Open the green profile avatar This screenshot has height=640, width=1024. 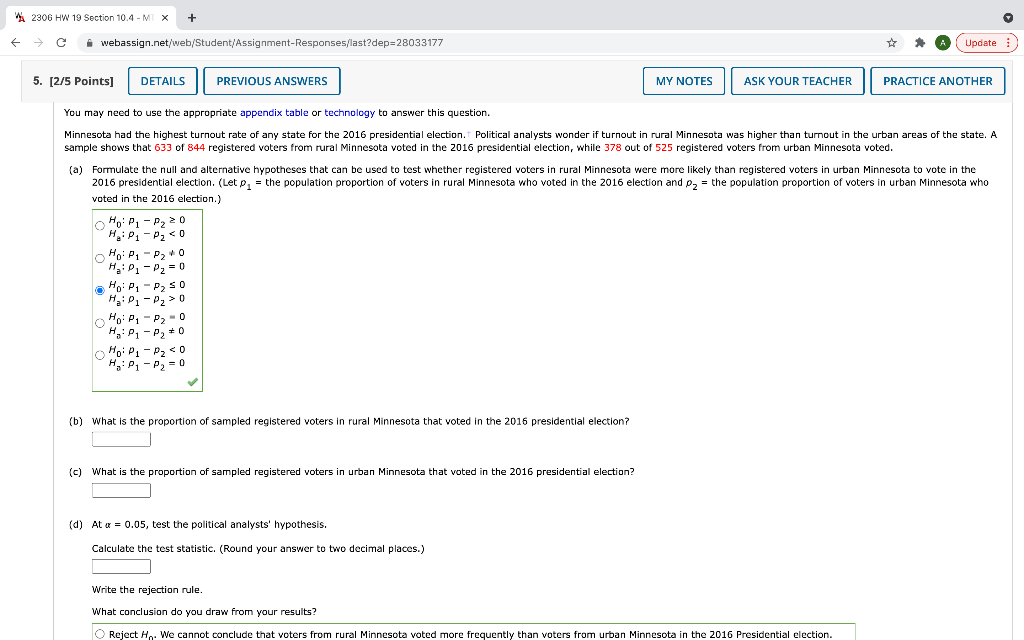[x=942, y=42]
